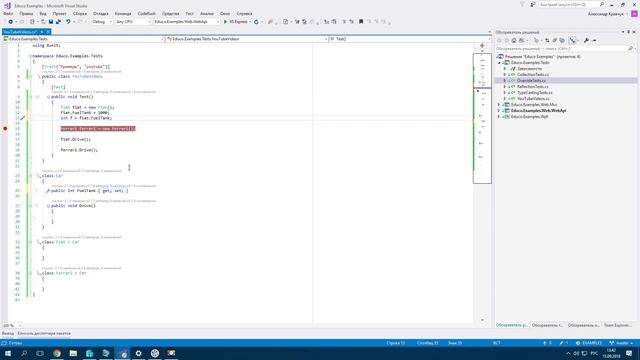Collapse the class Car code region
Screen dimensions: 640x360
click(30, 176)
